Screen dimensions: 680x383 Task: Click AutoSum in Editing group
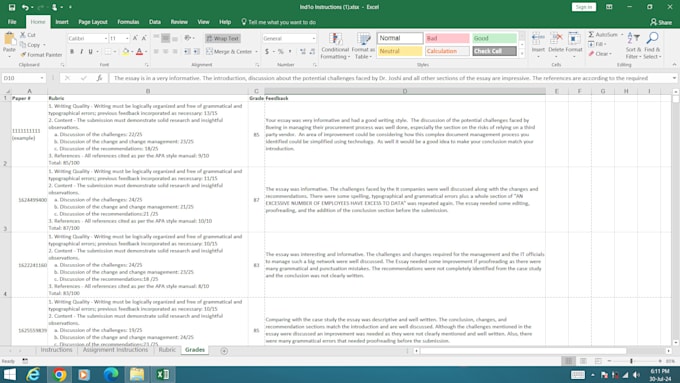point(603,34)
